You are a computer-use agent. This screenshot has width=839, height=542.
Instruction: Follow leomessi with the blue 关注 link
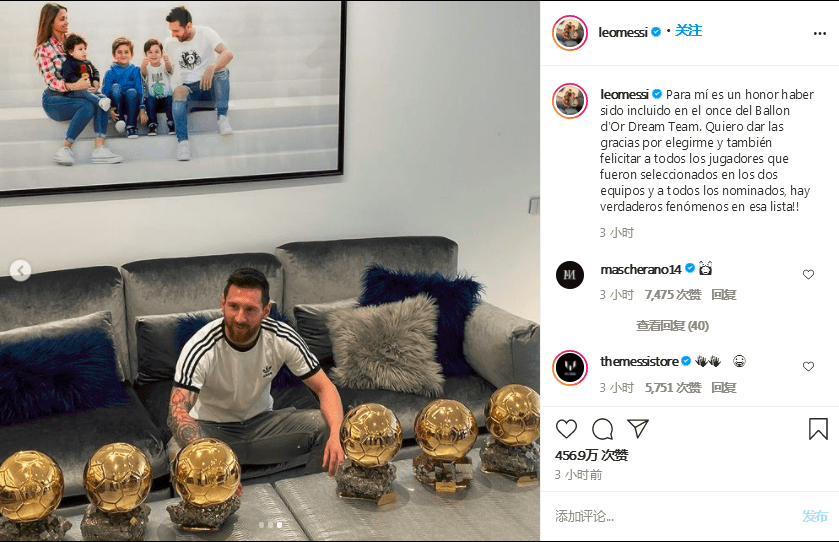tap(688, 30)
